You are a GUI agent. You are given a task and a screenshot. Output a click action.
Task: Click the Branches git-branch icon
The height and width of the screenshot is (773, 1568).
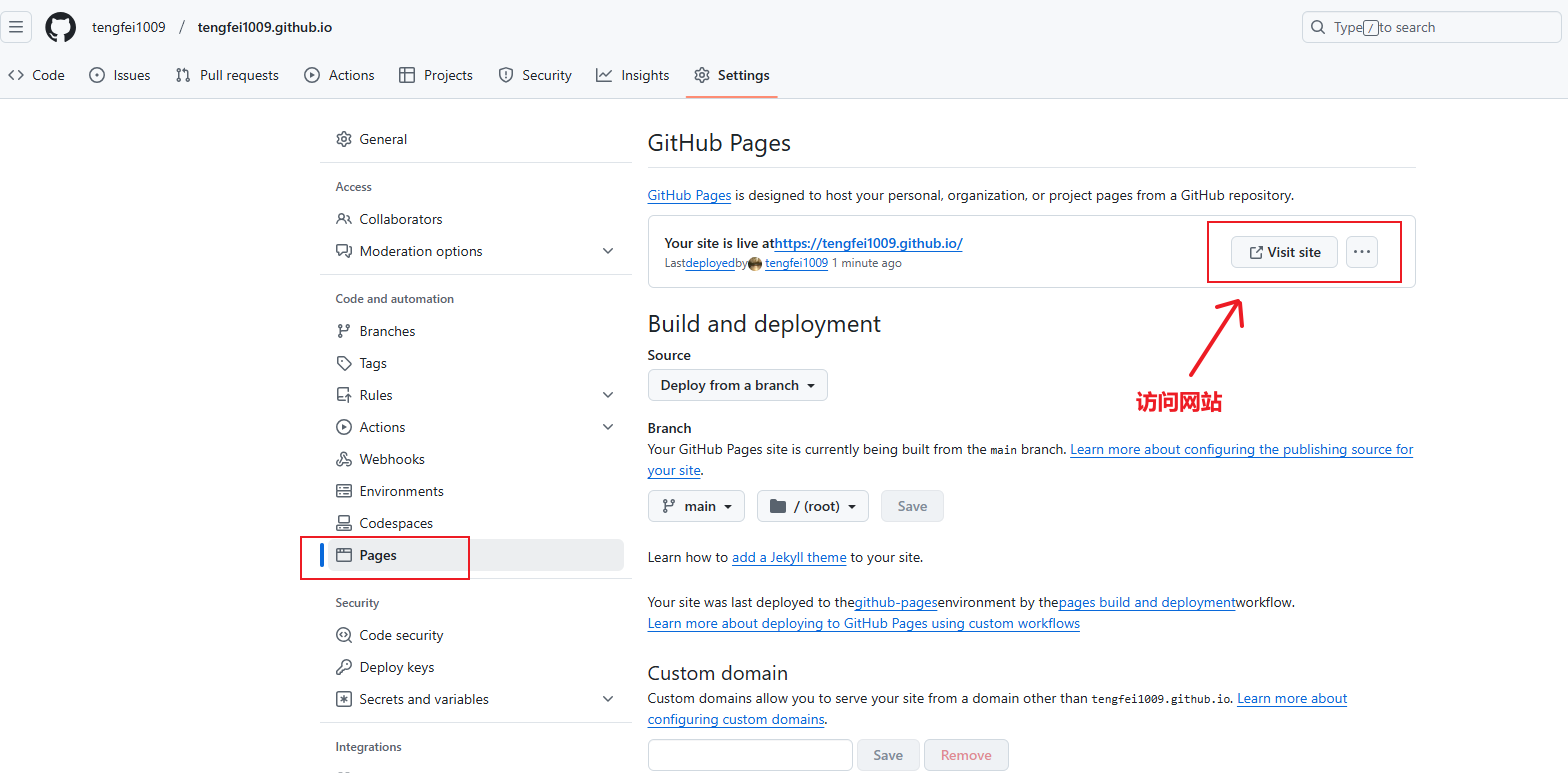coord(344,331)
